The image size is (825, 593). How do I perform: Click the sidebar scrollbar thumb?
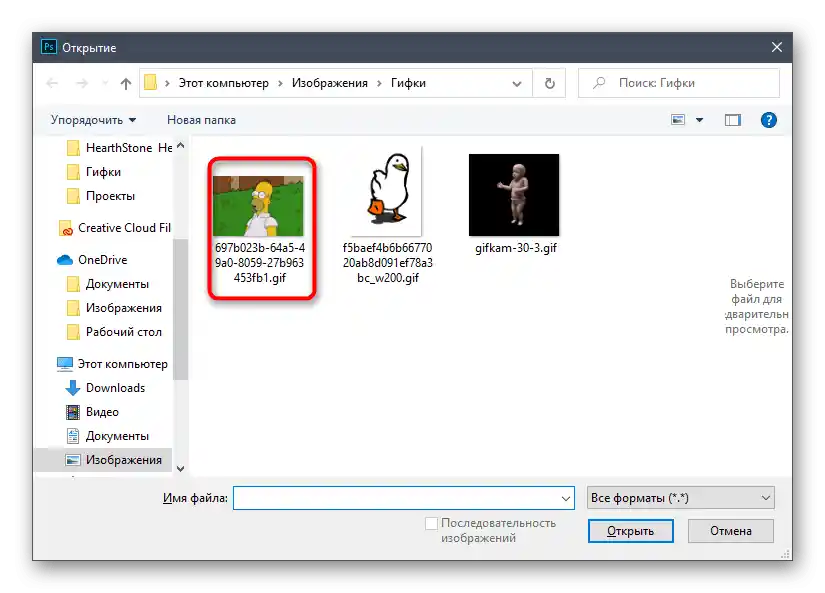(x=180, y=309)
